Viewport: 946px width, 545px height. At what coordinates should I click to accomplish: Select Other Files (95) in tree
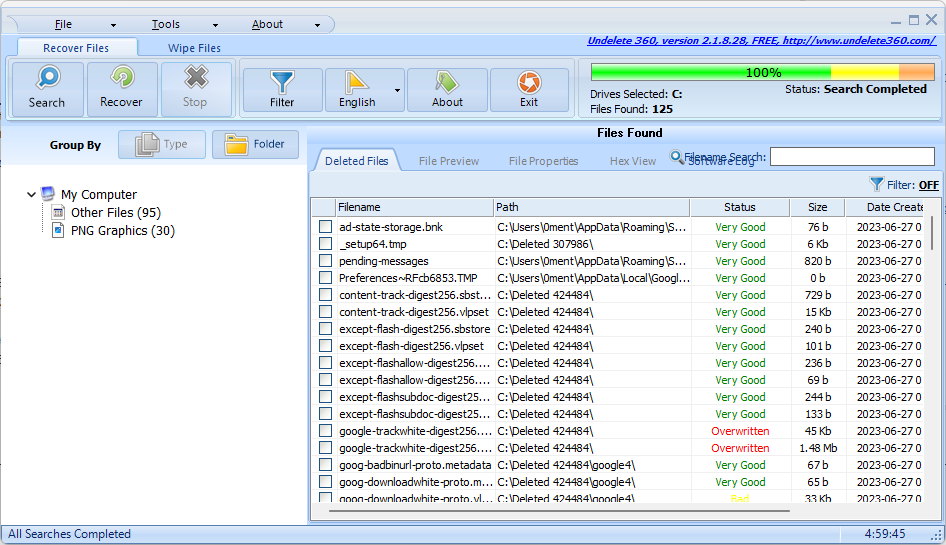point(116,212)
